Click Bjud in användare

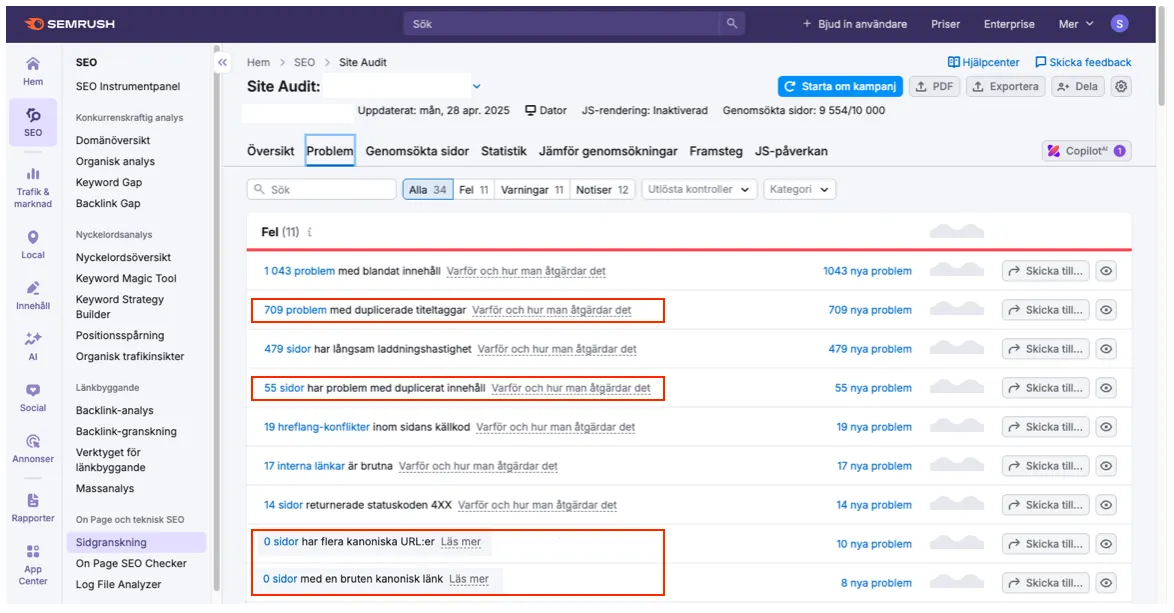tap(854, 24)
